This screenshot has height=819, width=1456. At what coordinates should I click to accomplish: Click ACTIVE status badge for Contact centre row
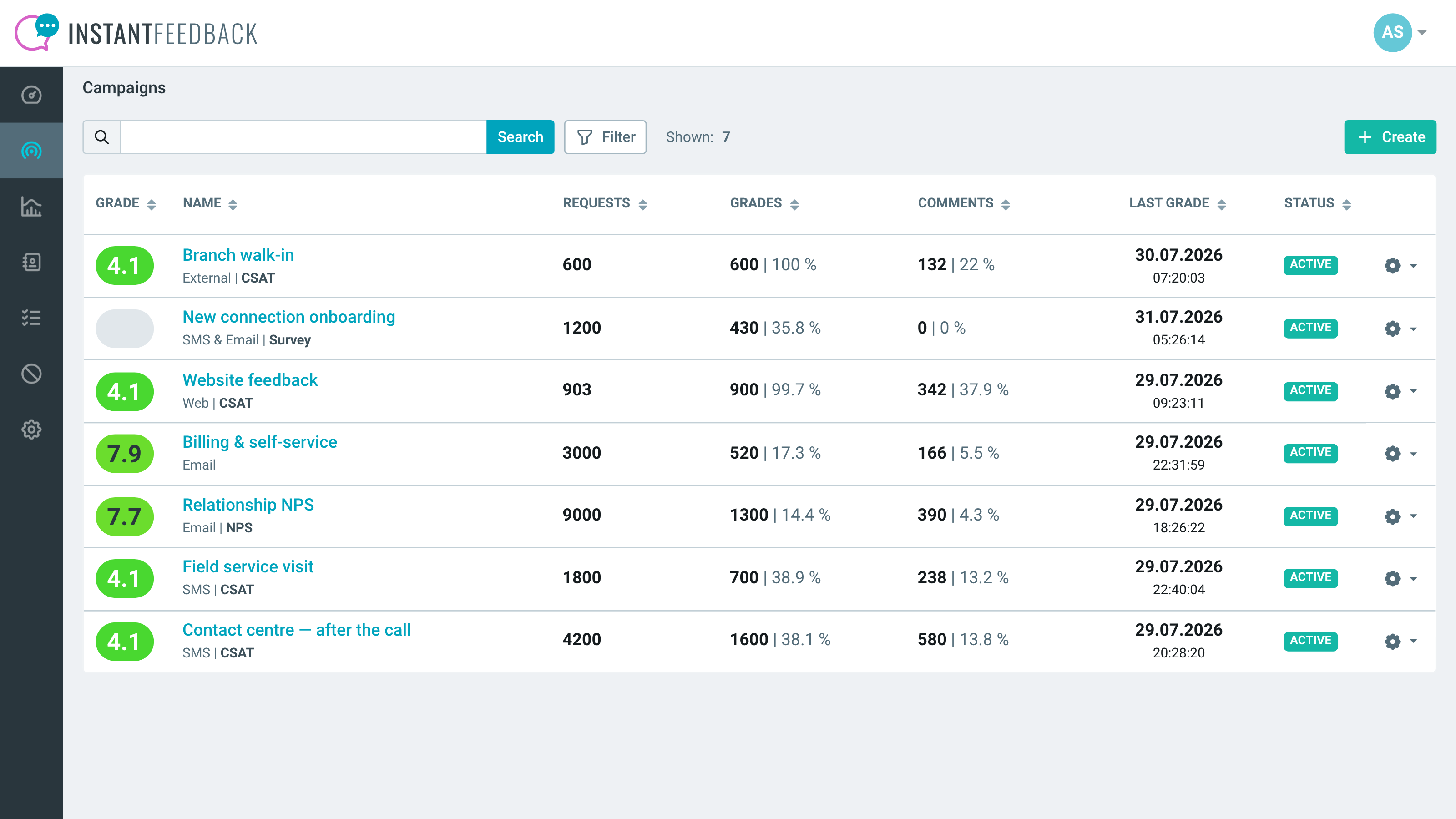pos(1310,641)
